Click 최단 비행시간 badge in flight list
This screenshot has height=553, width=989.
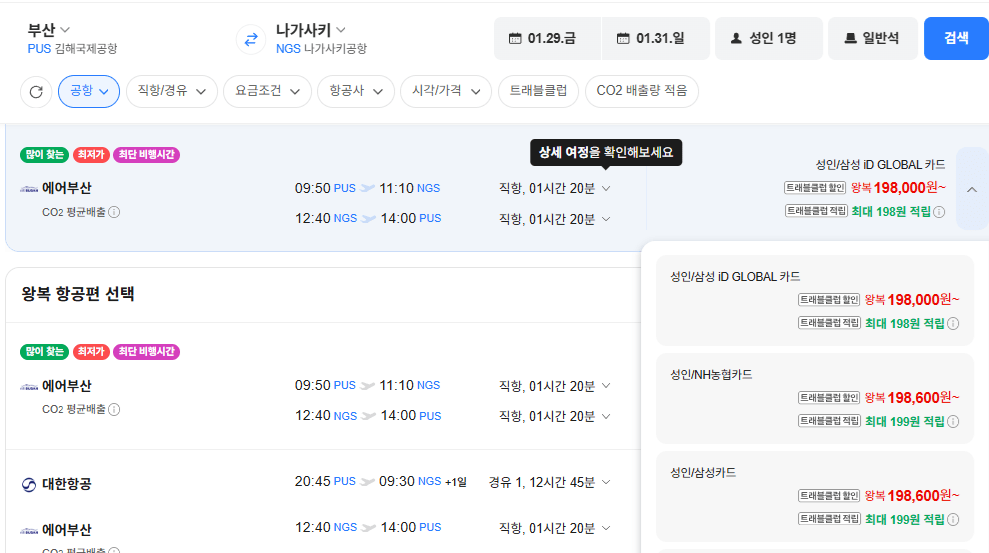click(146, 352)
